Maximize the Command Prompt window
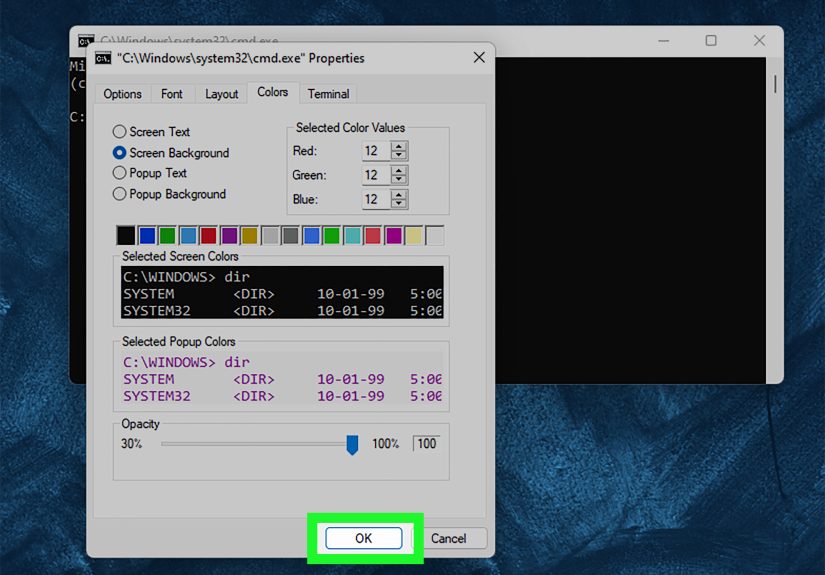825x575 pixels. 711,41
